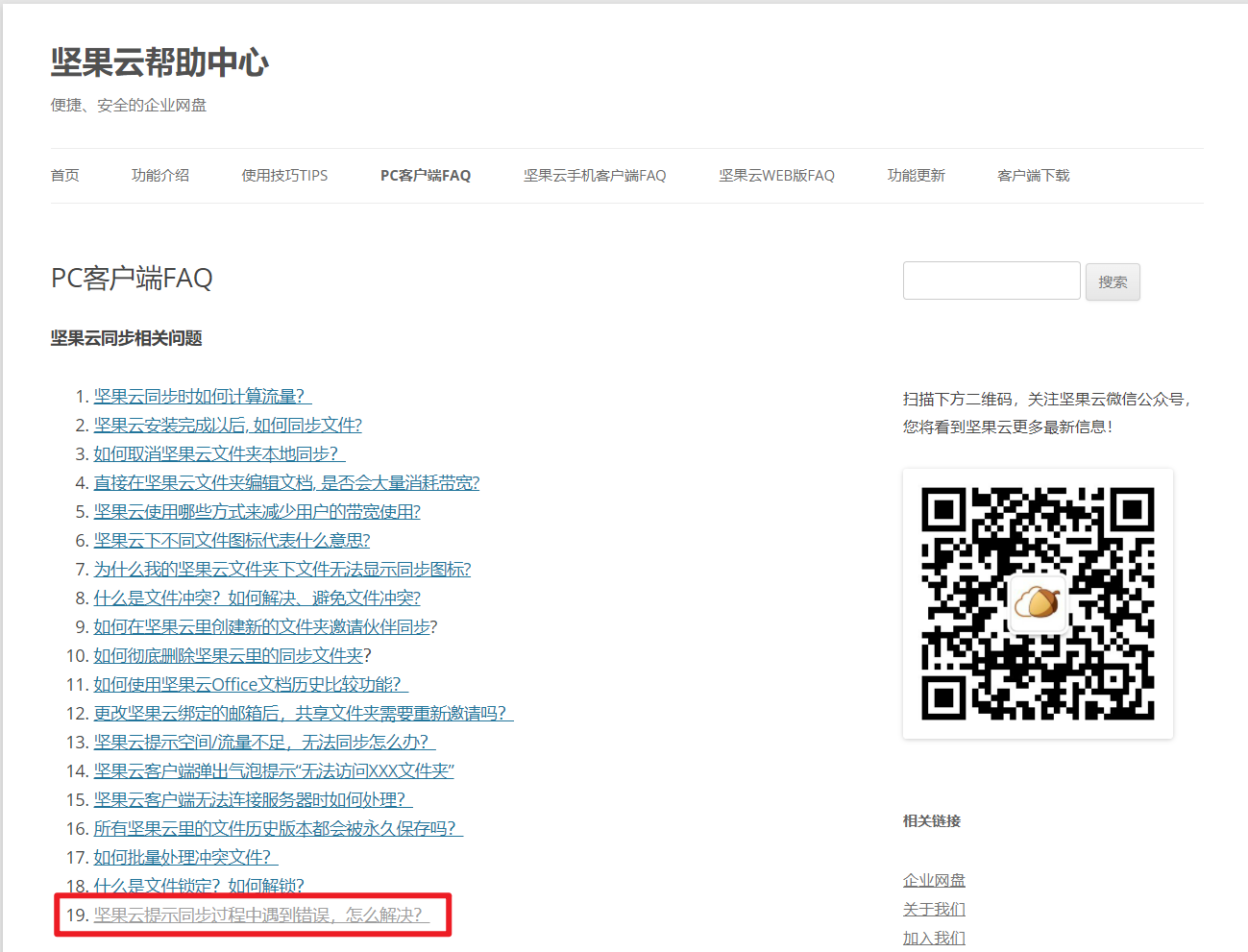Viewport: 1248px width, 952px height.
Task: Click the 相关链接 sidebar heading
Action: 932,821
